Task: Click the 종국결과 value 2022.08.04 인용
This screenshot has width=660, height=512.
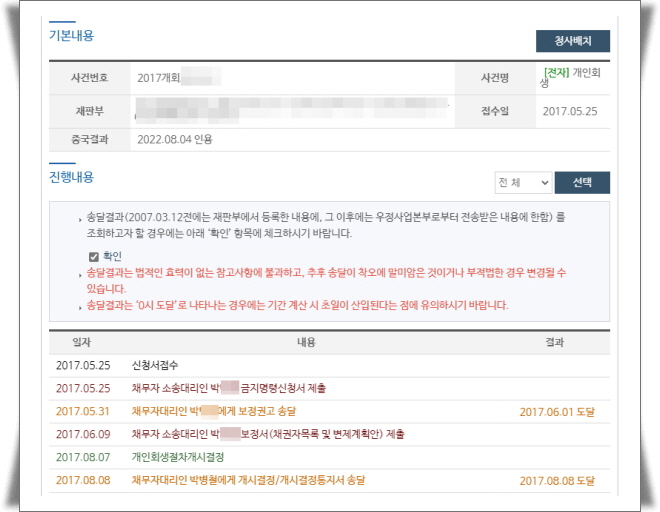Action: [174, 139]
